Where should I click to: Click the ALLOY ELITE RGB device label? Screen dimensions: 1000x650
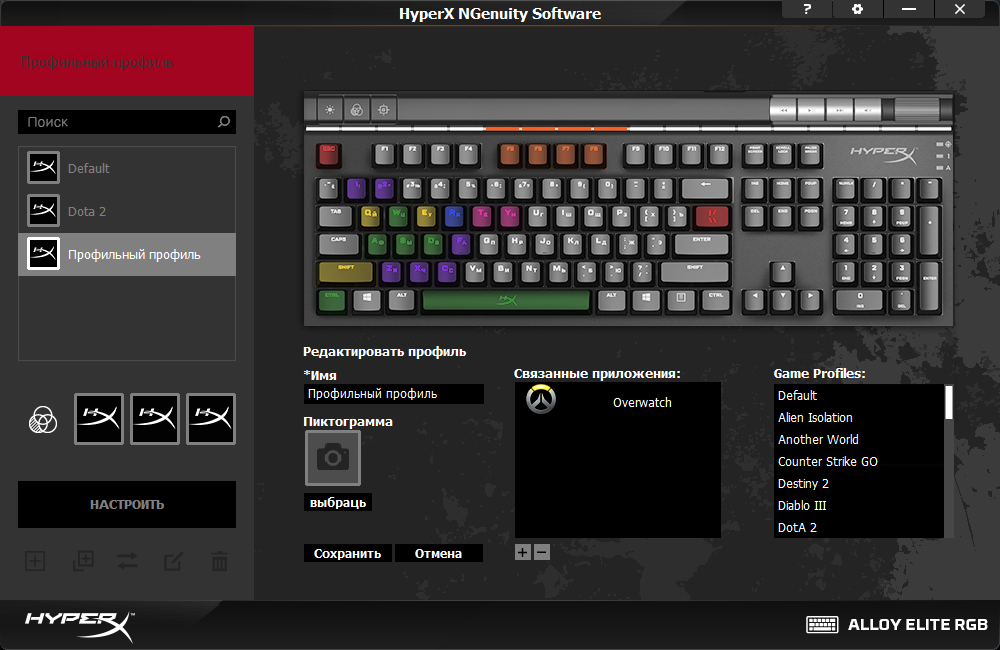pos(918,624)
